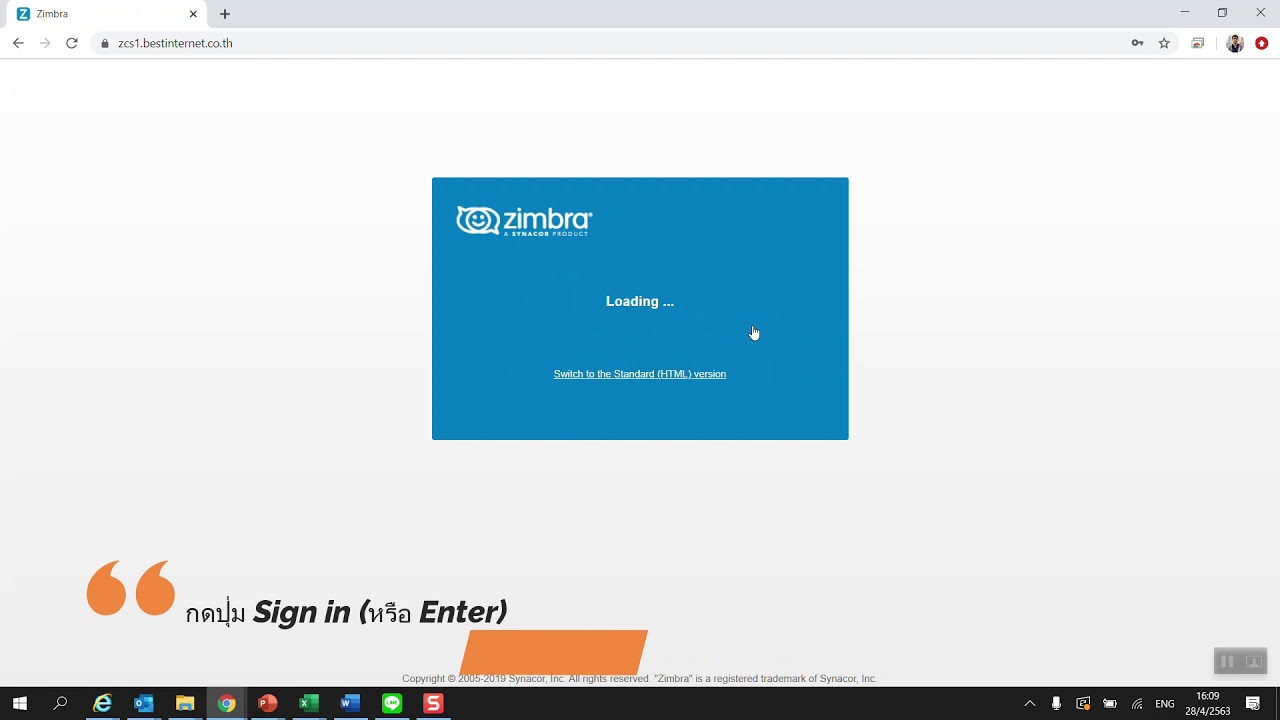This screenshot has width=1280, height=720.
Task: Select the Zimbra browser tab
Action: (x=108, y=14)
